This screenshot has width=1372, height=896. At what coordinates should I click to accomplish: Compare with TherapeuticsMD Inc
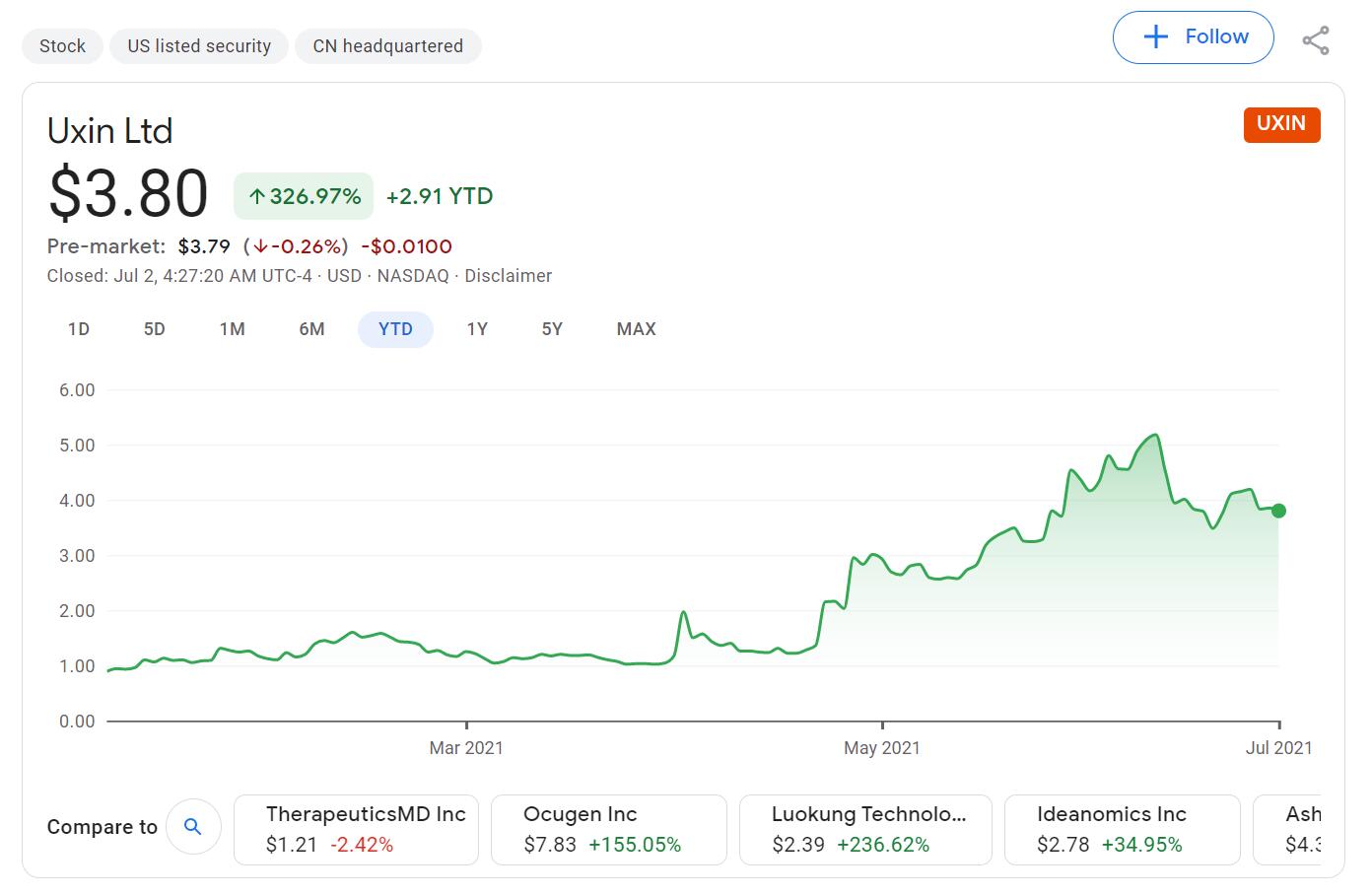(x=356, y=830)
